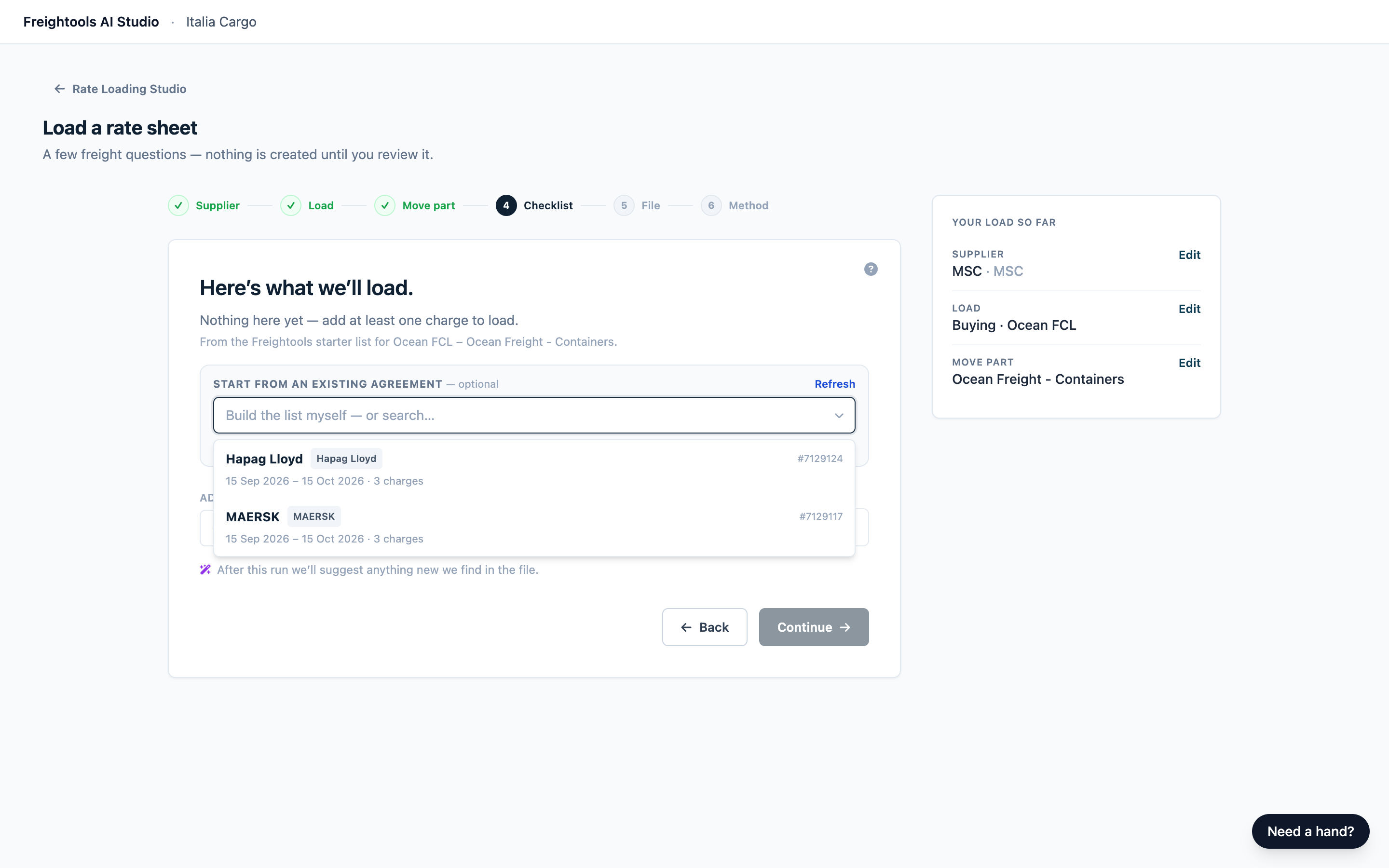Viewport: 1389px width, 868px height.
Task: Select the Hapag Lloyd agreement option
Action: (x=534, y=469)
